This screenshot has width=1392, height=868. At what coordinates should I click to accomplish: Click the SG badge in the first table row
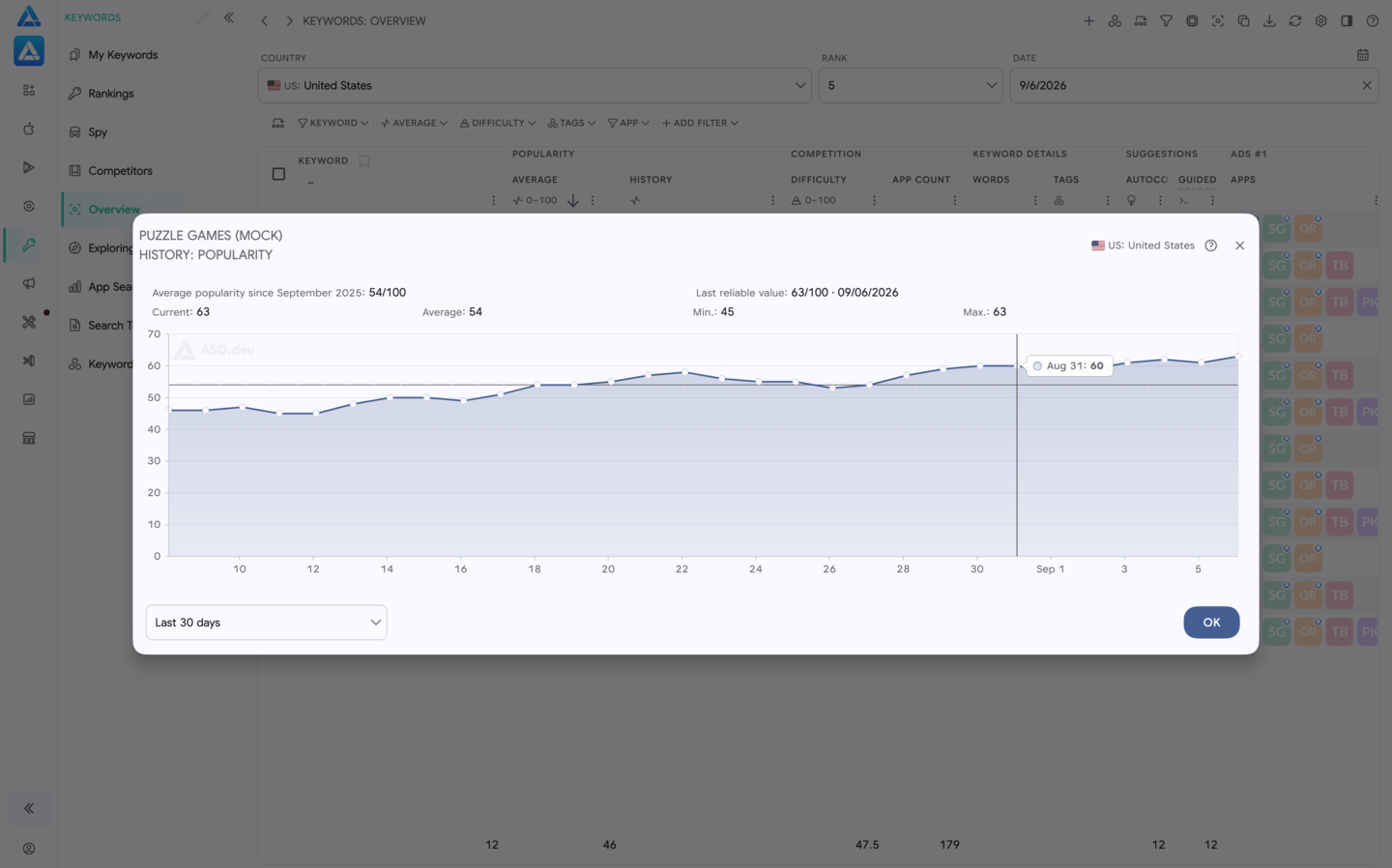(1277, 229)
